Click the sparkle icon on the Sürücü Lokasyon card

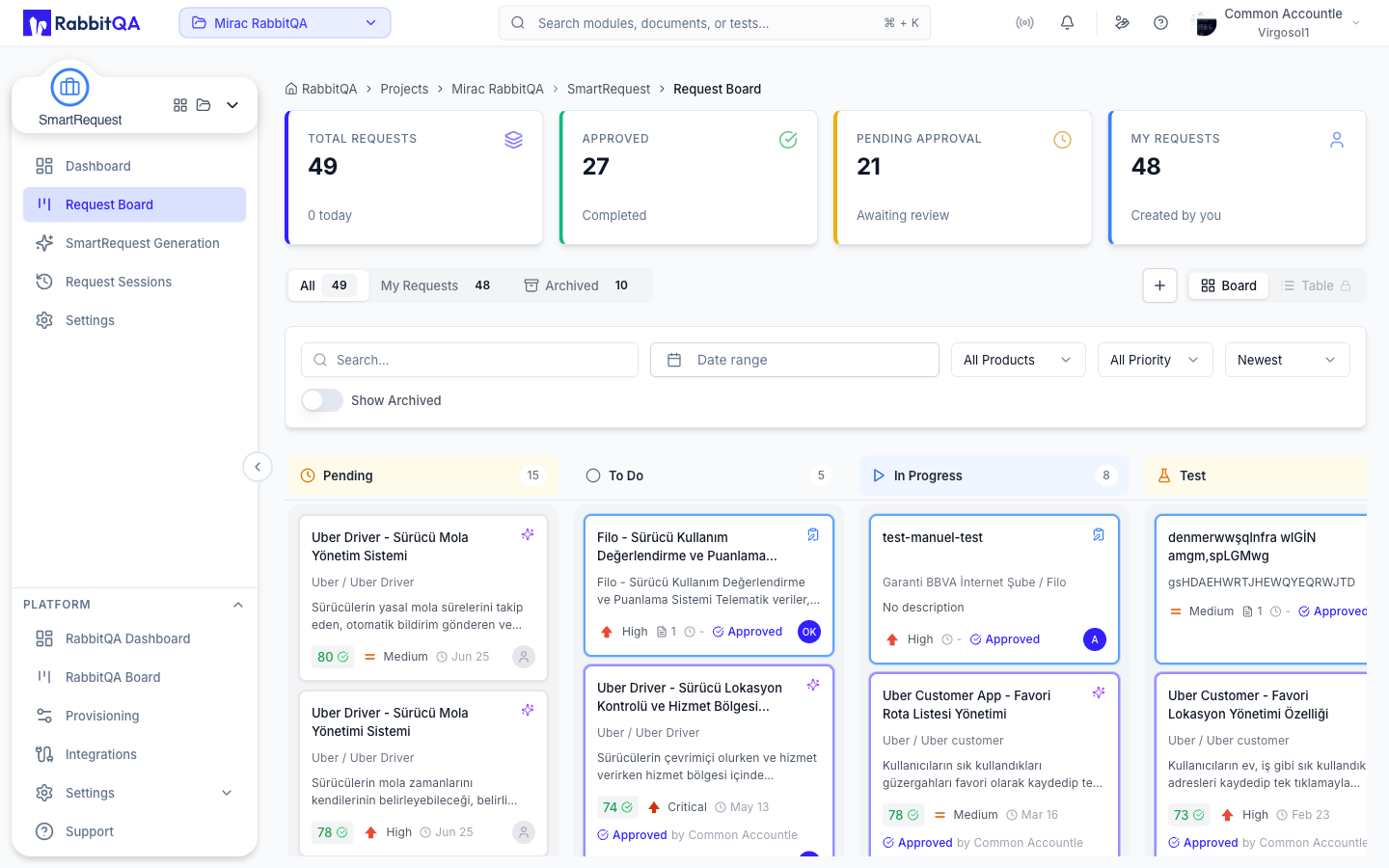pos(813,685)
